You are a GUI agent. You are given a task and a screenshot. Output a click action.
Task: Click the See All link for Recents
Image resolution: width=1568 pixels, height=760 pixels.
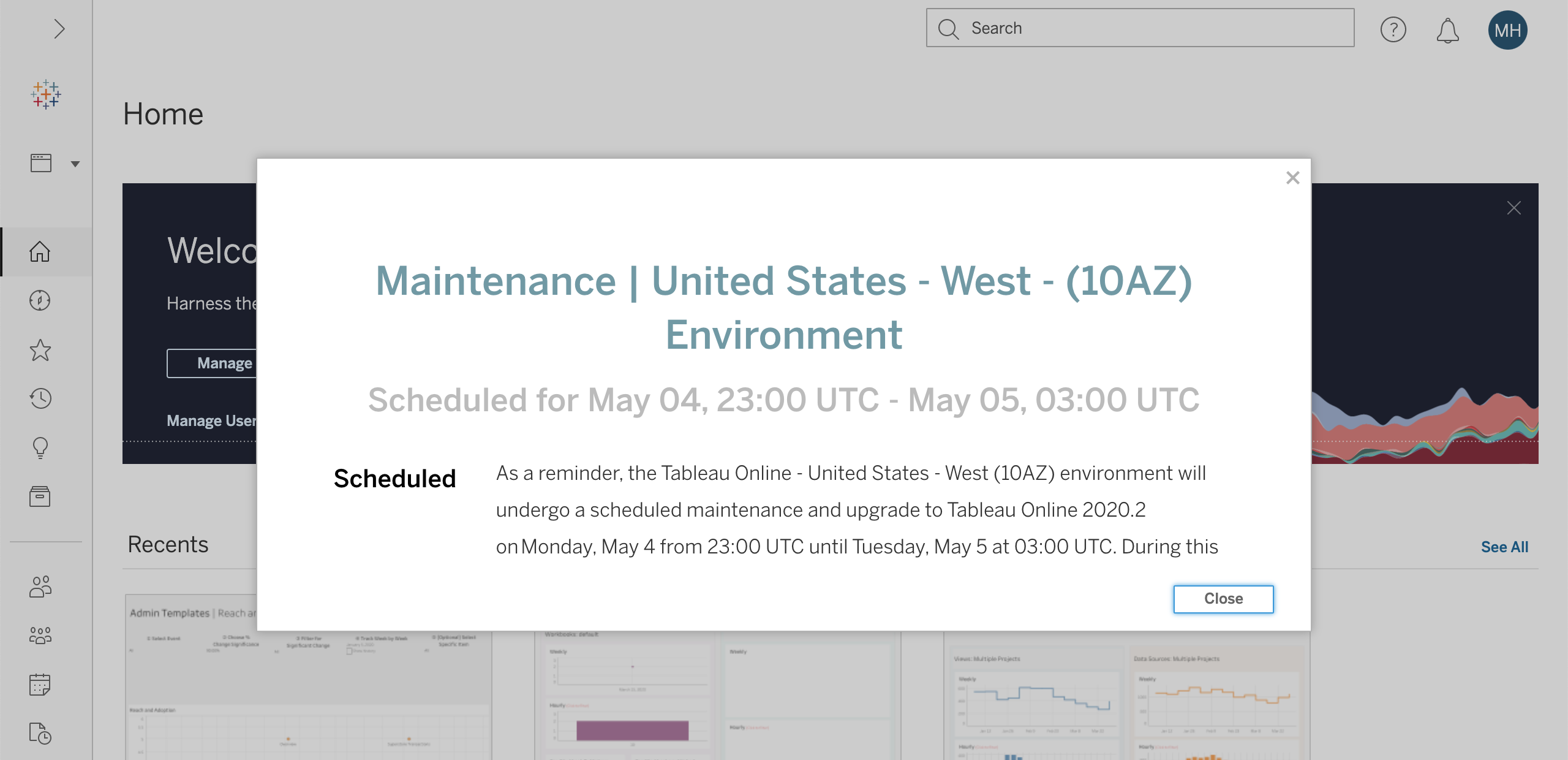(x=1505, y=547)
